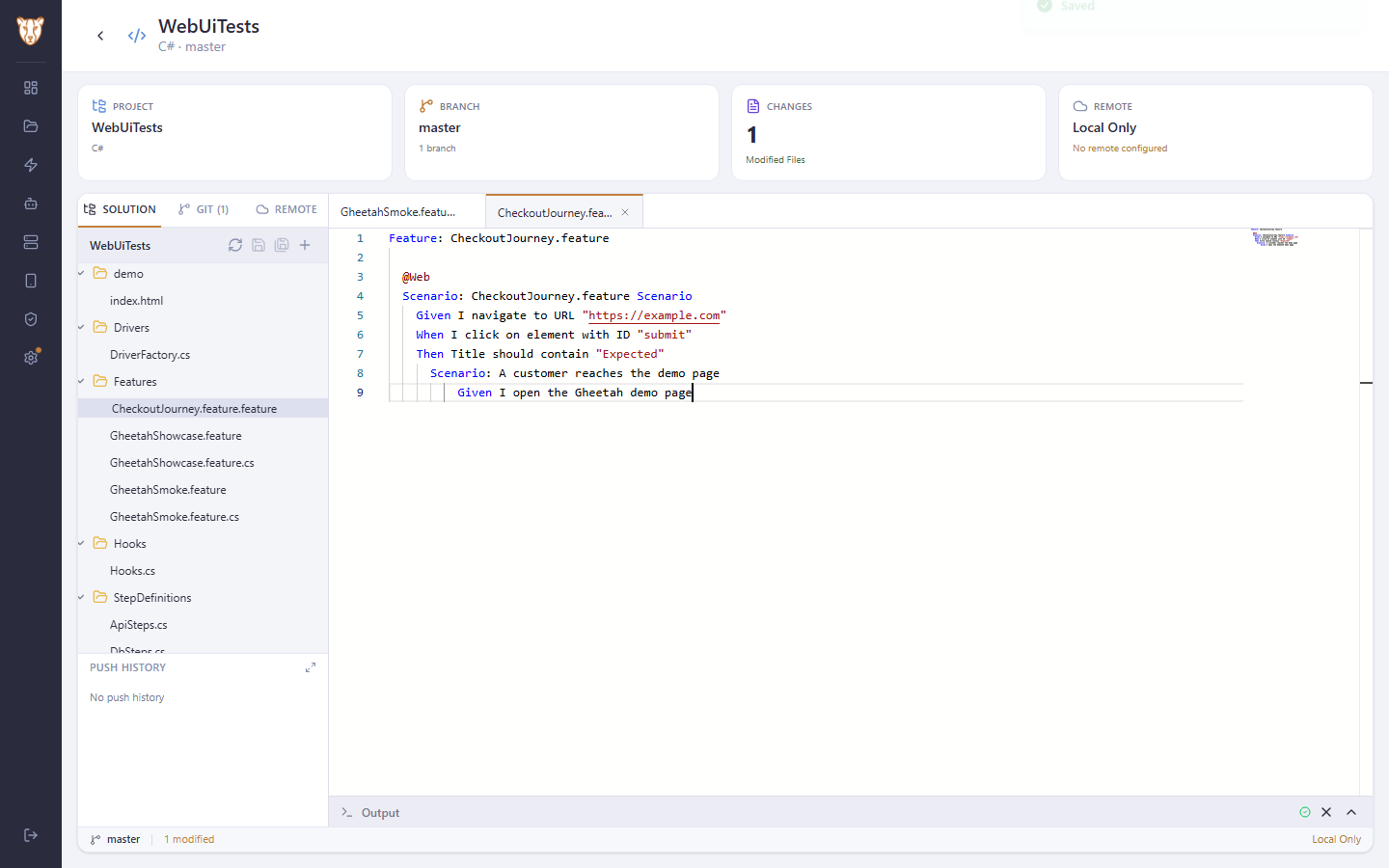Viewport: 1389px width, 868px height.
Task: Click the terminal prompt icon beside Output
Action: [347, 813]
